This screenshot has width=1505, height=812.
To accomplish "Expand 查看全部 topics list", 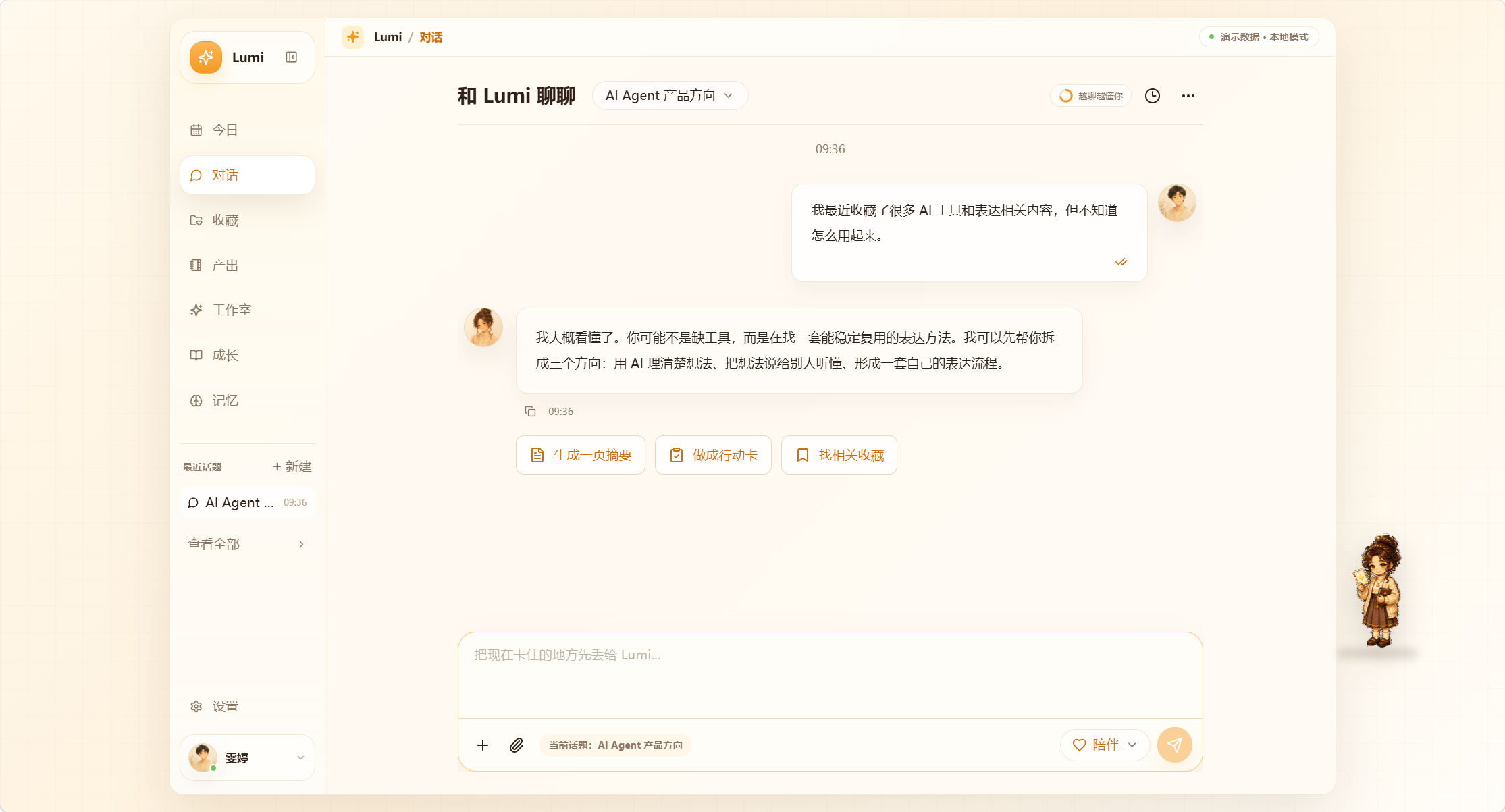I will pos(247,544).
